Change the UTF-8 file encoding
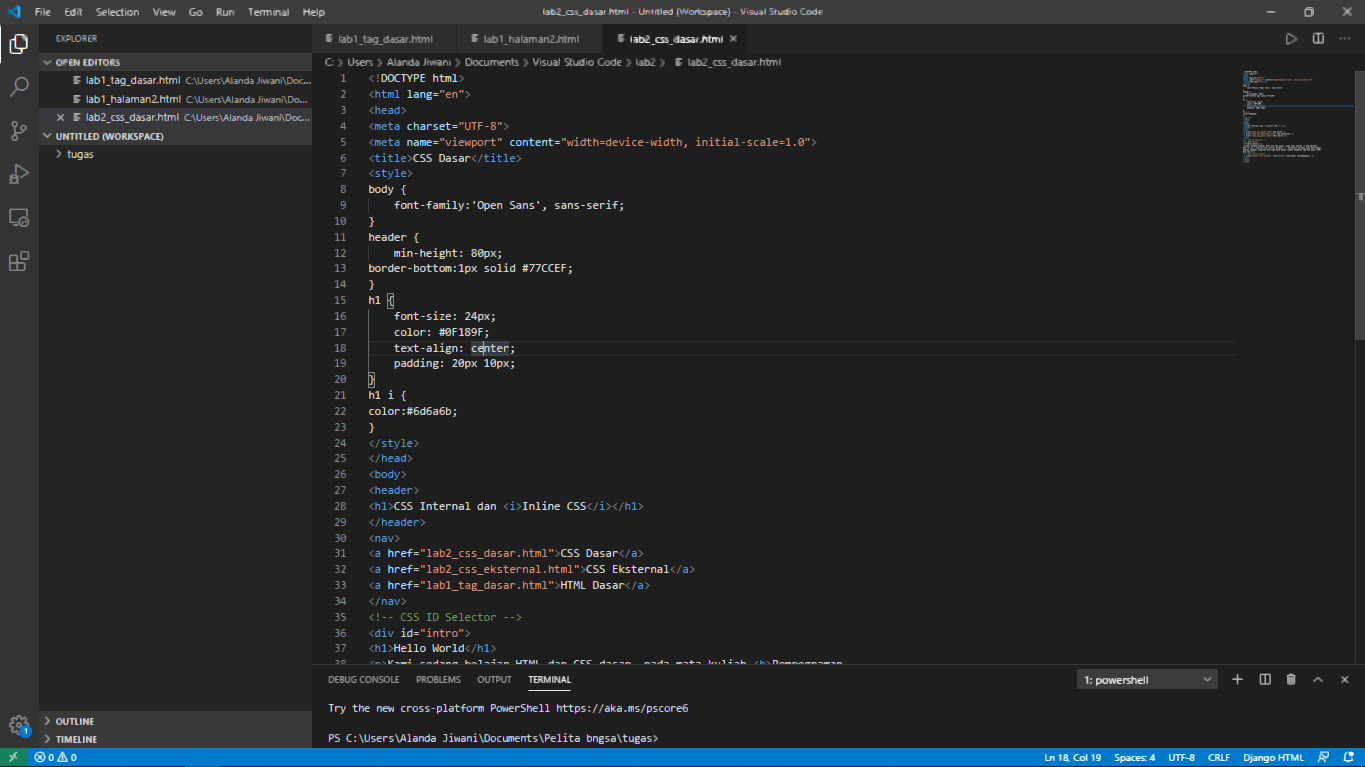 1181,758
